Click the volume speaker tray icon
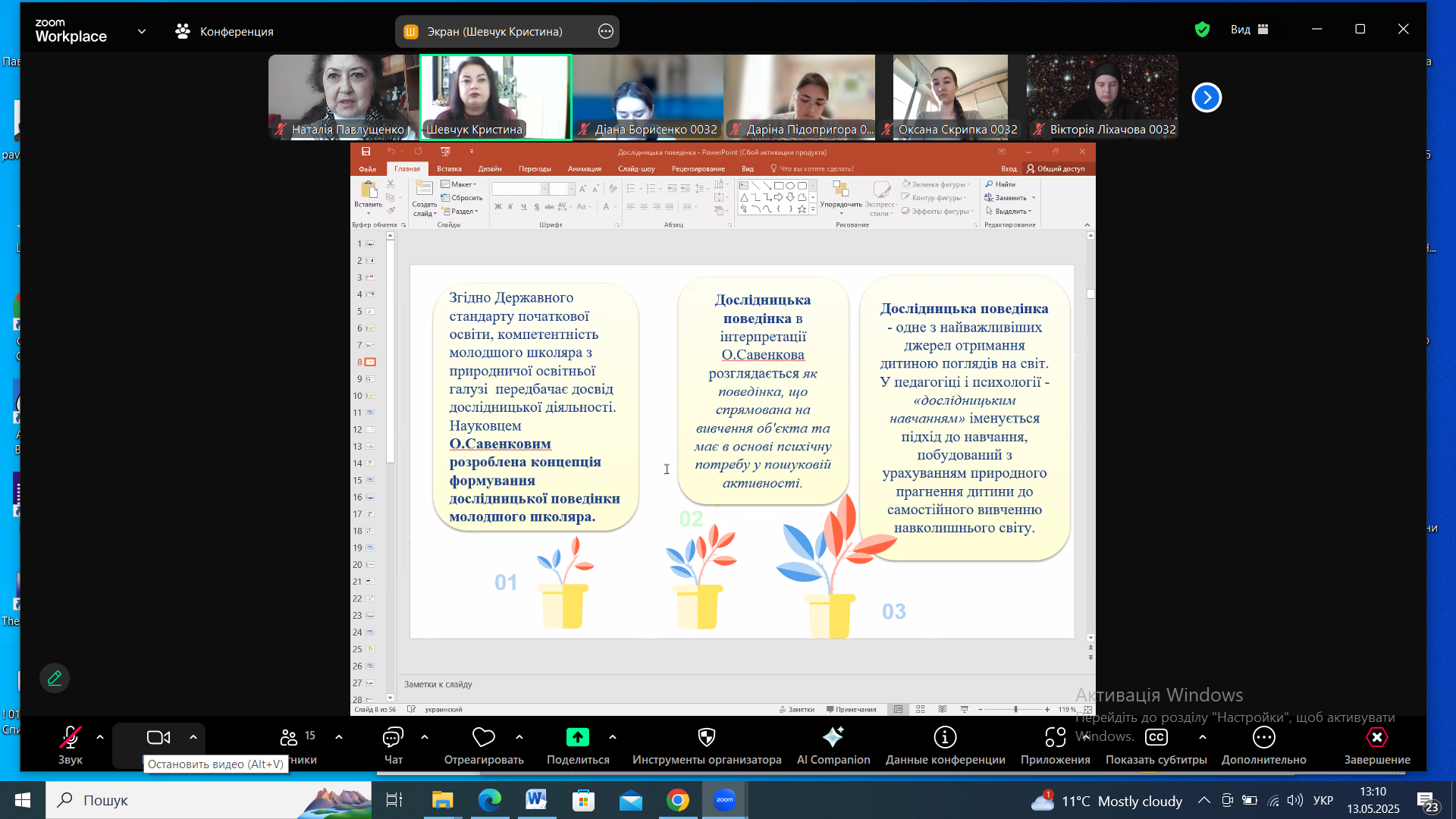The height and width of the screenshot is (819, 1456). [1295, 800]
